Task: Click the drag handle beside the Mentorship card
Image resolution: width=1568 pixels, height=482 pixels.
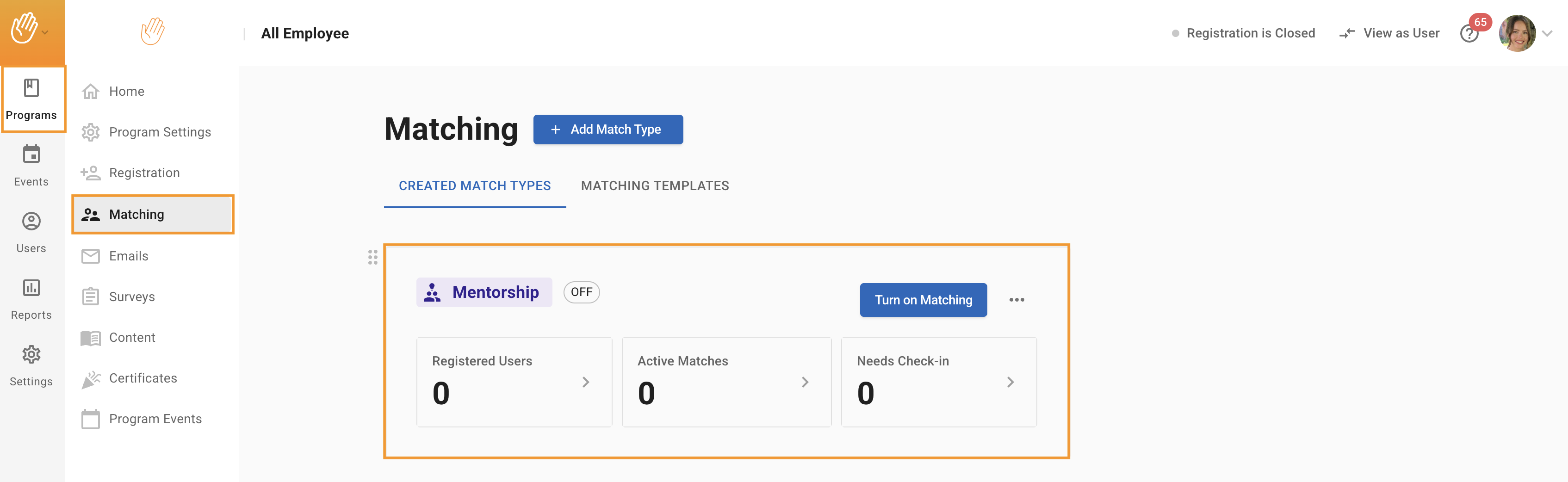Action: pos(372,258)
